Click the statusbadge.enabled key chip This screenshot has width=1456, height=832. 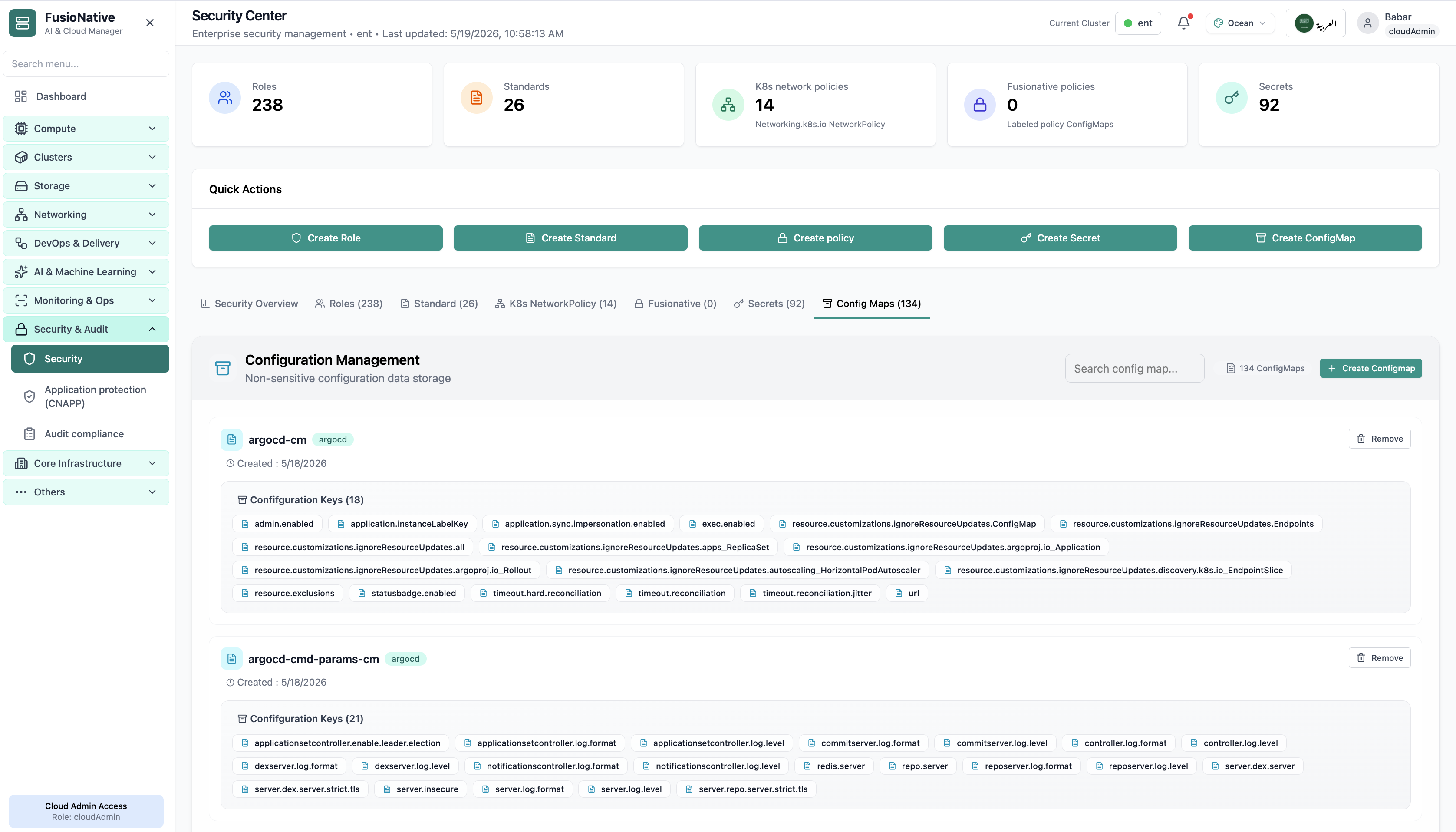tap(407, 593)
